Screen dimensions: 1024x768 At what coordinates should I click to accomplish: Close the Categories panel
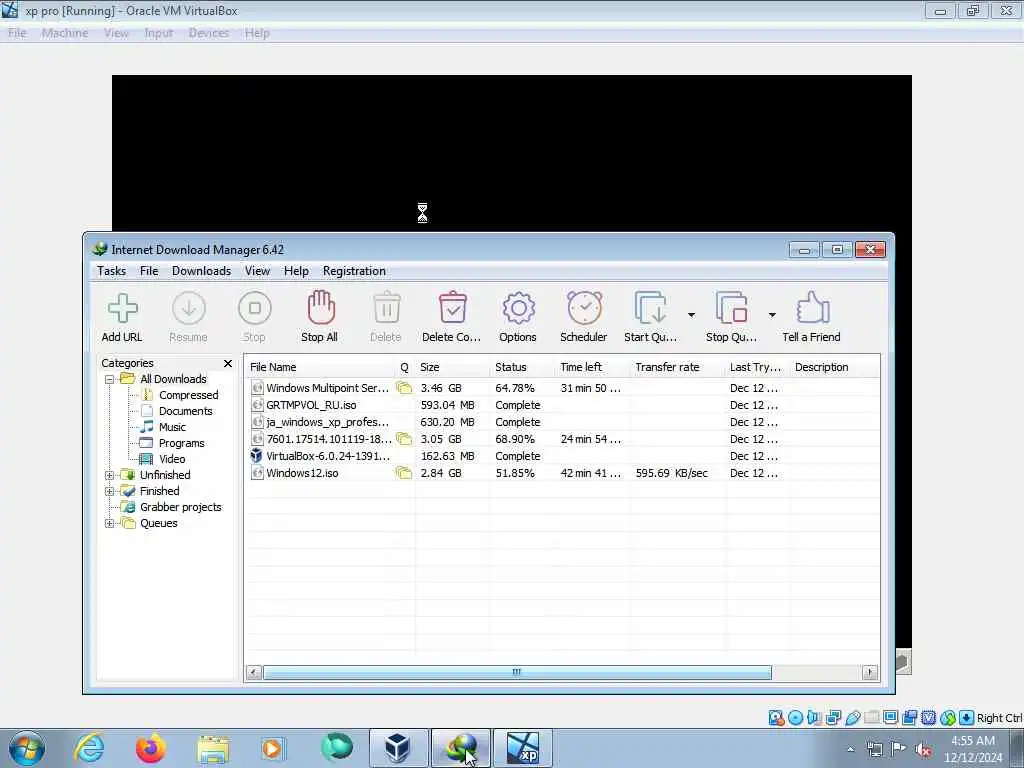pos(228,363)
